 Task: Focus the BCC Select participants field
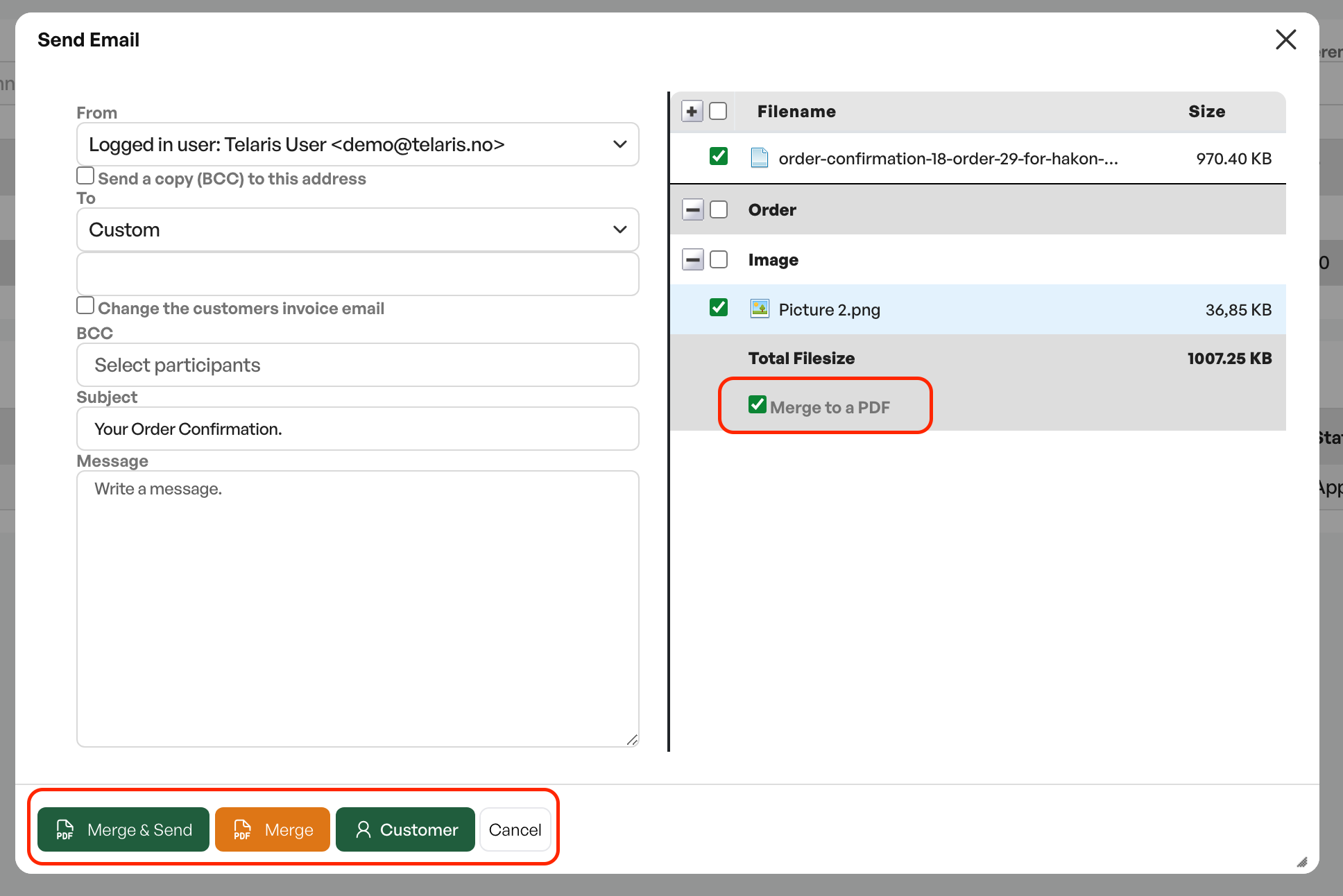(357, 365)
